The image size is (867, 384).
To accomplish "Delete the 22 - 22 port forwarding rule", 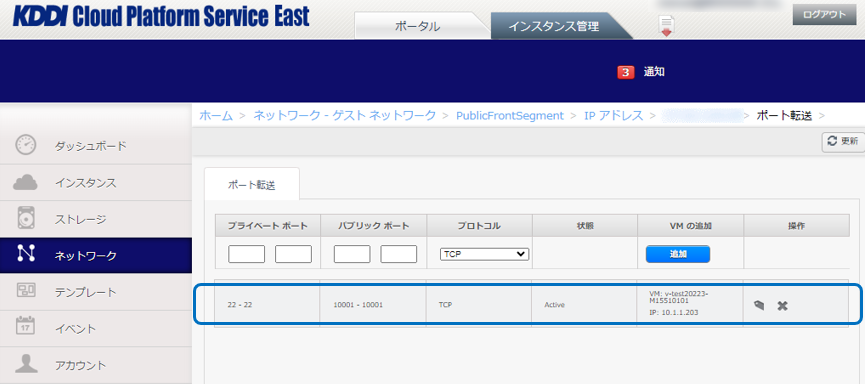I will coord(782,305).
